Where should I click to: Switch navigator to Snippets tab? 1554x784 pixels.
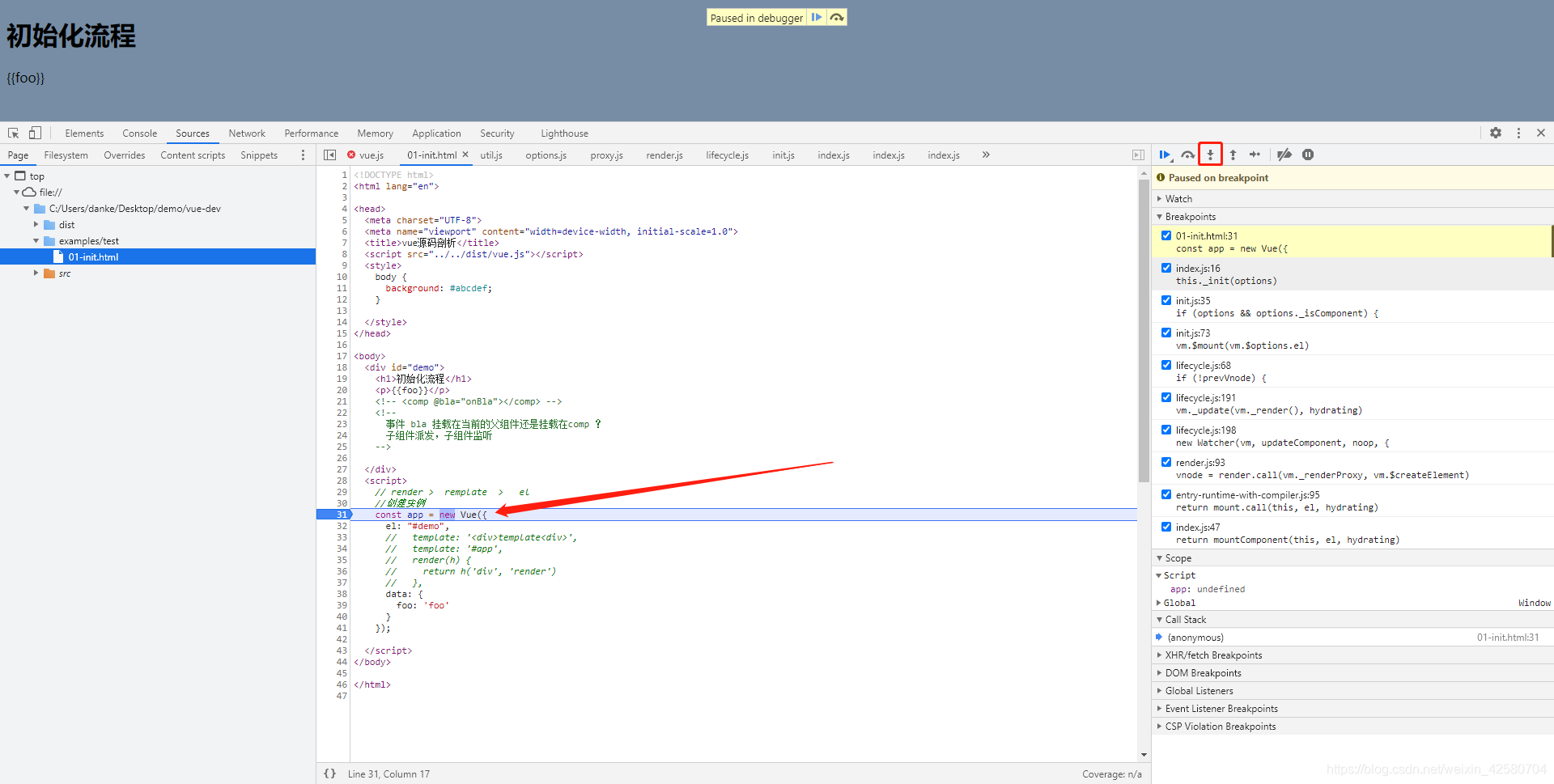[x=259, y=155]
